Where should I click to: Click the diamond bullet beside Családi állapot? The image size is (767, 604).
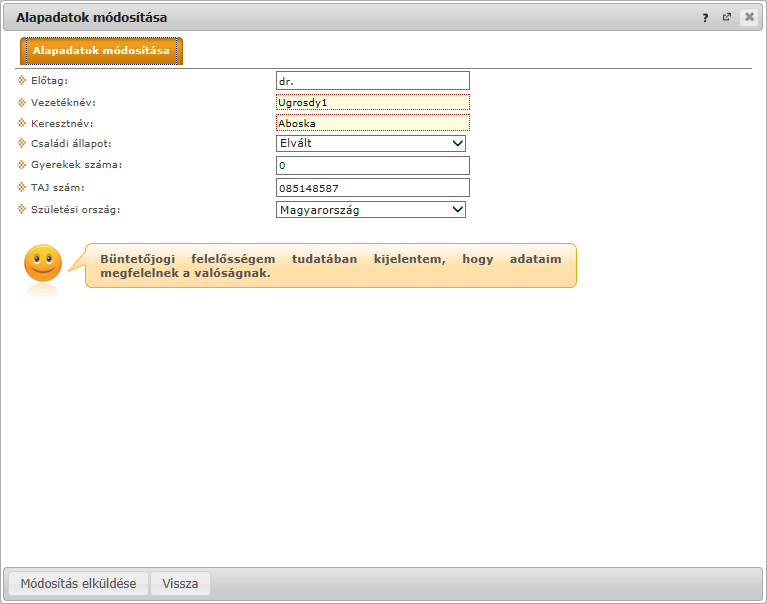click(x=22, y=143)
